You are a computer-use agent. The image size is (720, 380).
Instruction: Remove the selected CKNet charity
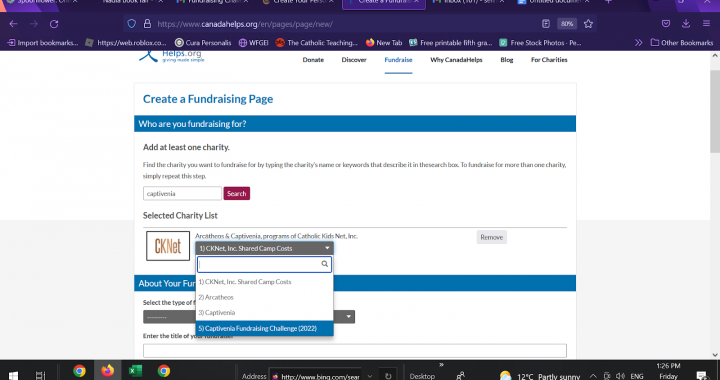[x=491, y=237]
